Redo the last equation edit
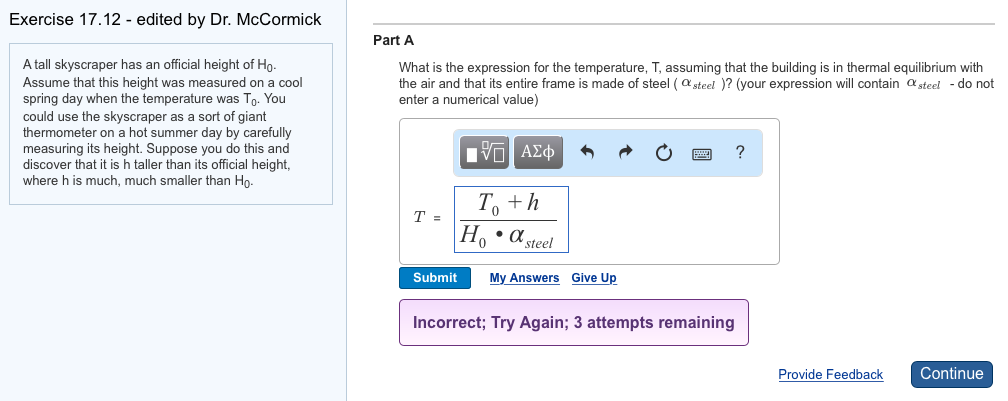The height and width of the screenshot is (401, 1008). coord(626,152)
